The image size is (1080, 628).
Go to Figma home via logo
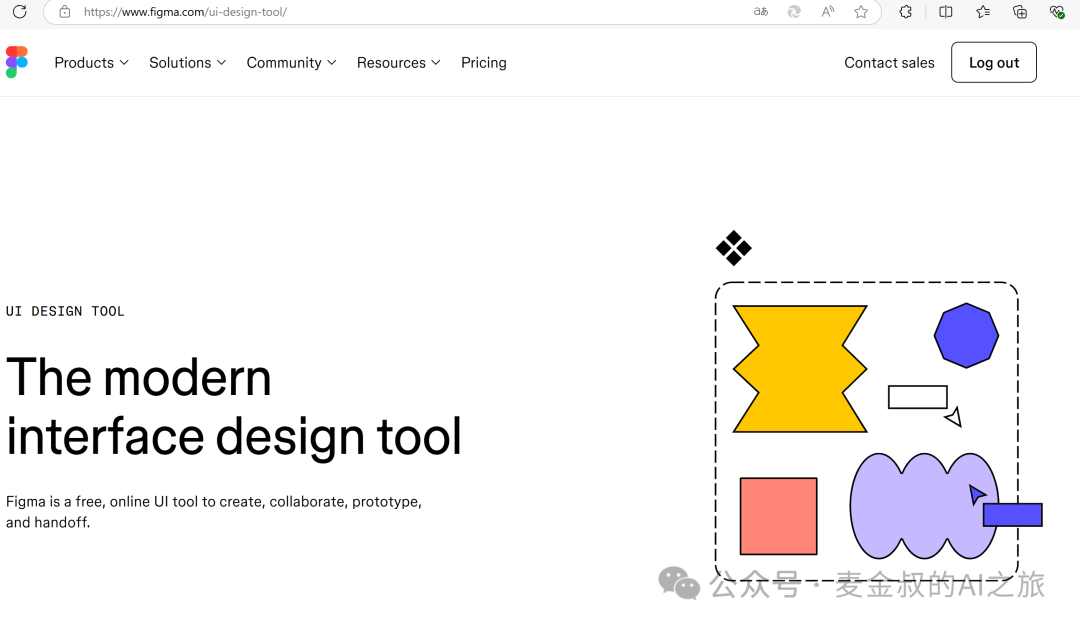tap(17, 62)
